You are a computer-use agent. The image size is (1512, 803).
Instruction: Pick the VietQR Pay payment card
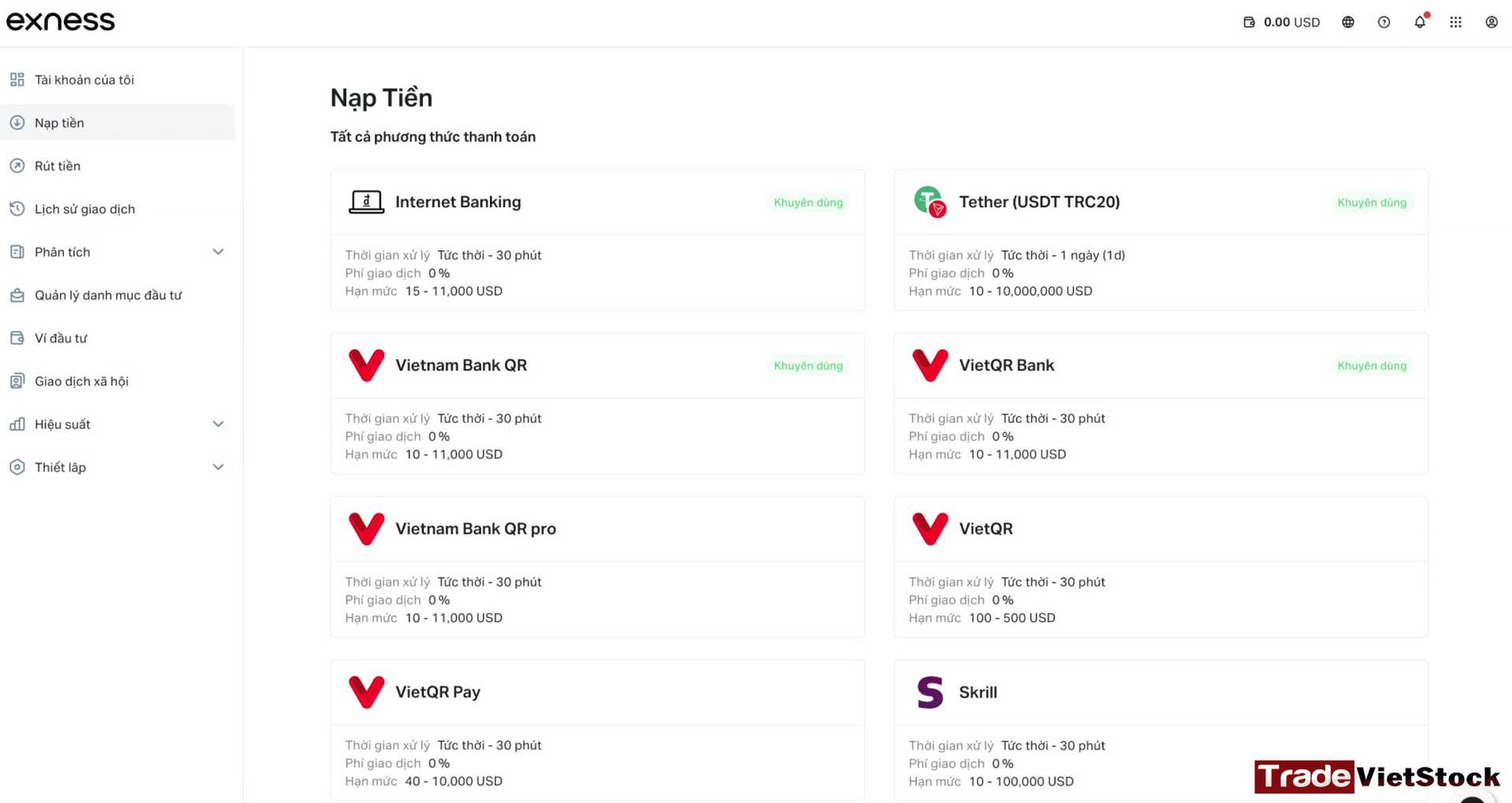coord(598,730)
